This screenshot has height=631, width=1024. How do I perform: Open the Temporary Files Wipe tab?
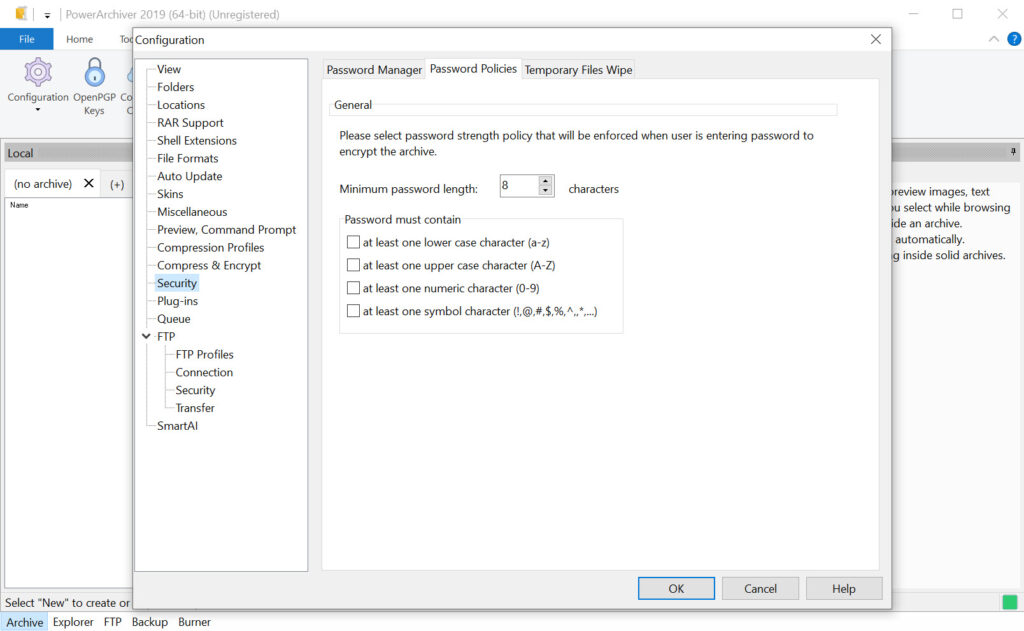(578, 70)
